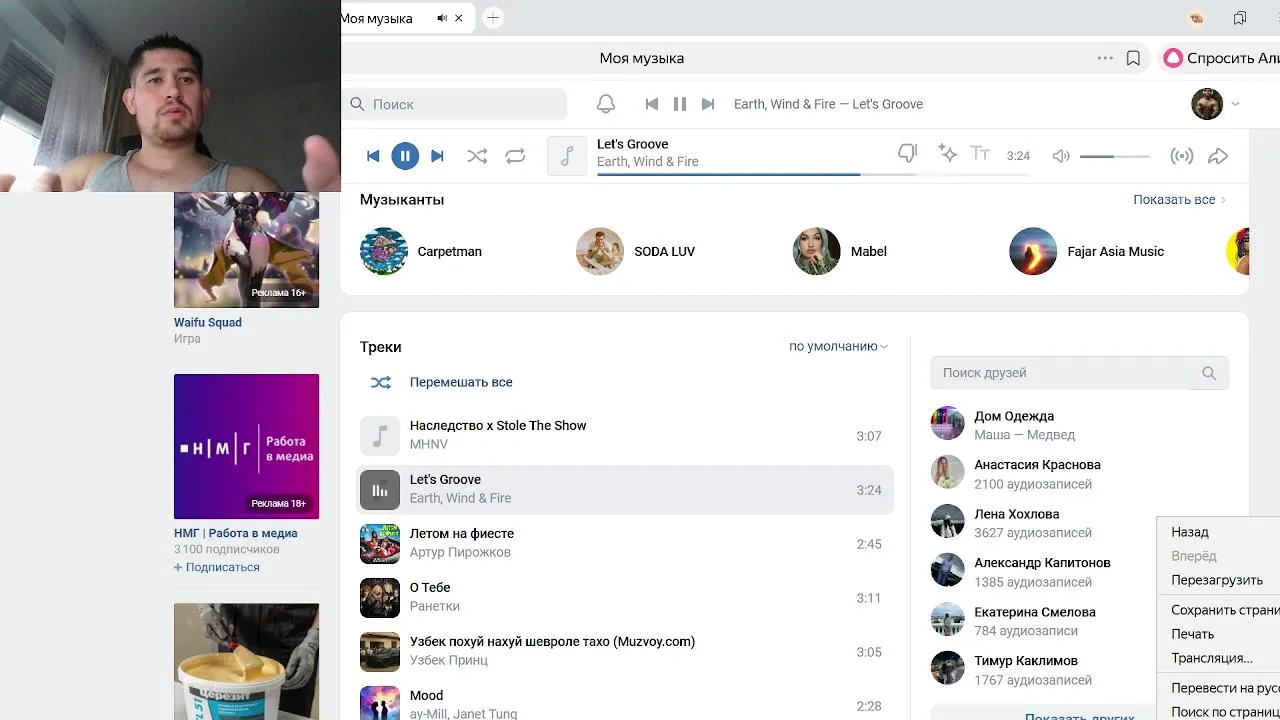Select Перезагрузить in context menu
The image size is (1280, 720).
(1219, 580)
